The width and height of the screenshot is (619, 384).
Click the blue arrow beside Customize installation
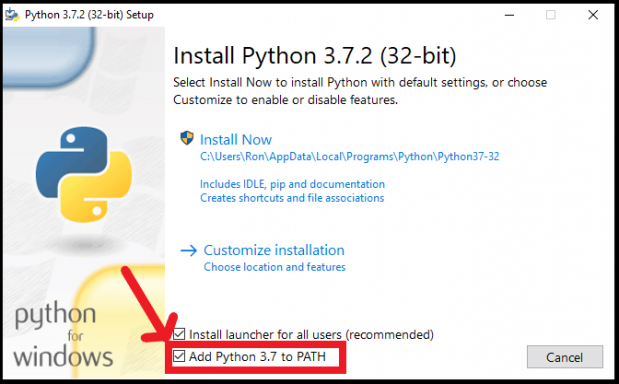(188, 250)
